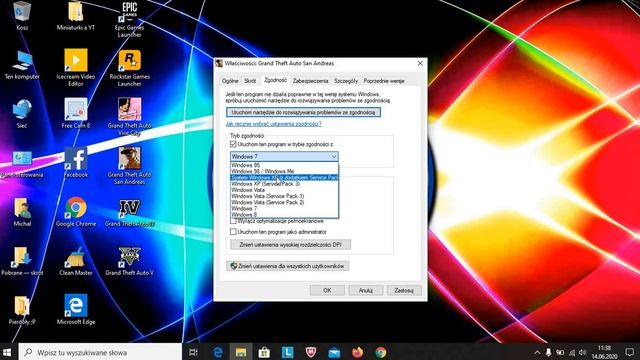Open the notification center icon
This screenshot has height=360, width=640.
point(630,352)
